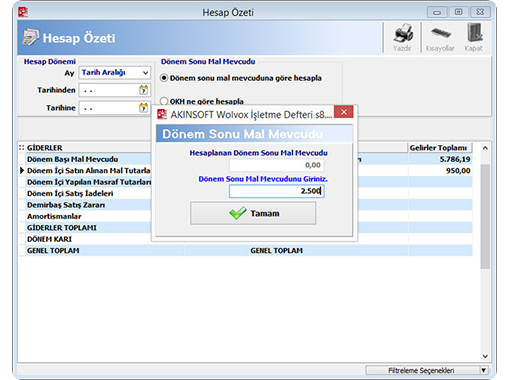510x380 pixels.
Task: Expand the Filtreleme Seçenekleri arrow
Action: click(x=484, y=370)
